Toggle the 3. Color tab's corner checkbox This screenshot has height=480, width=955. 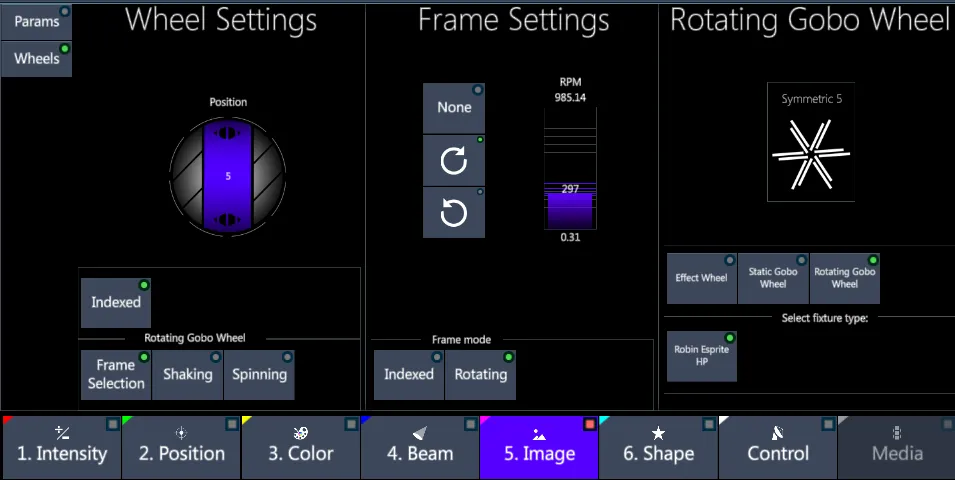click(x=351, y=424)
